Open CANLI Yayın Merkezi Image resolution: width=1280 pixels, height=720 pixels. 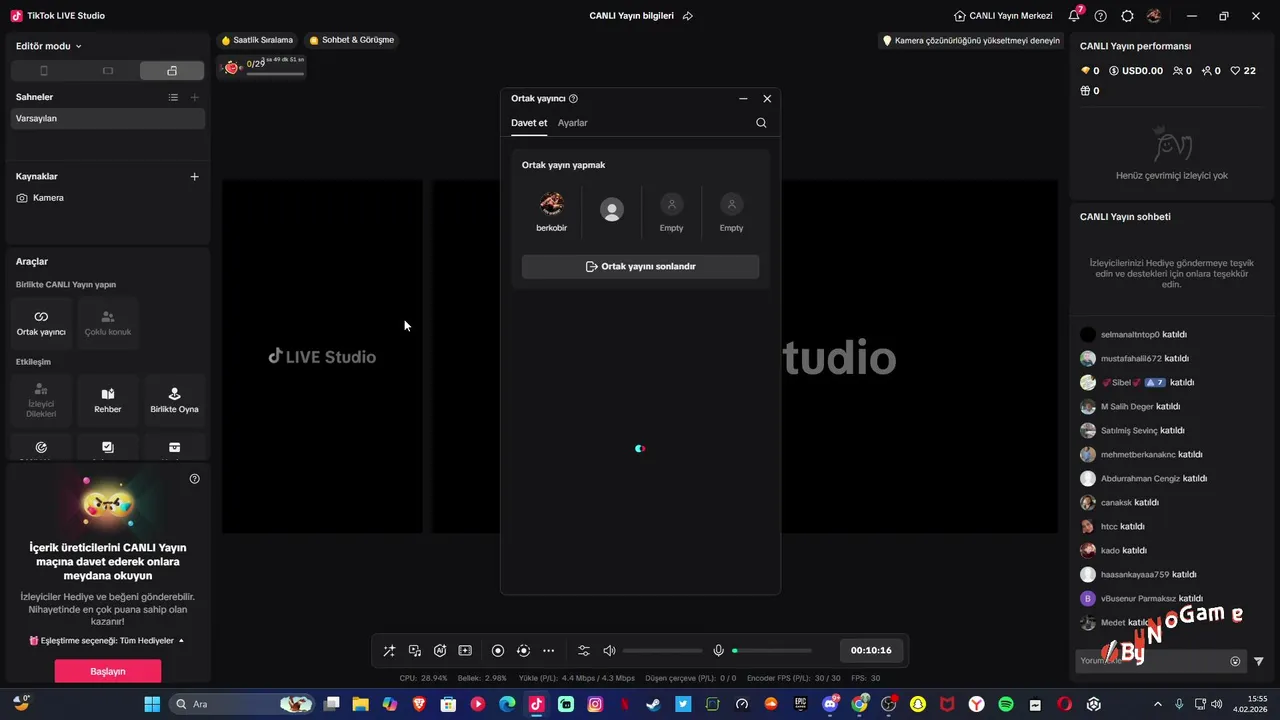[x=1003, y=16]
